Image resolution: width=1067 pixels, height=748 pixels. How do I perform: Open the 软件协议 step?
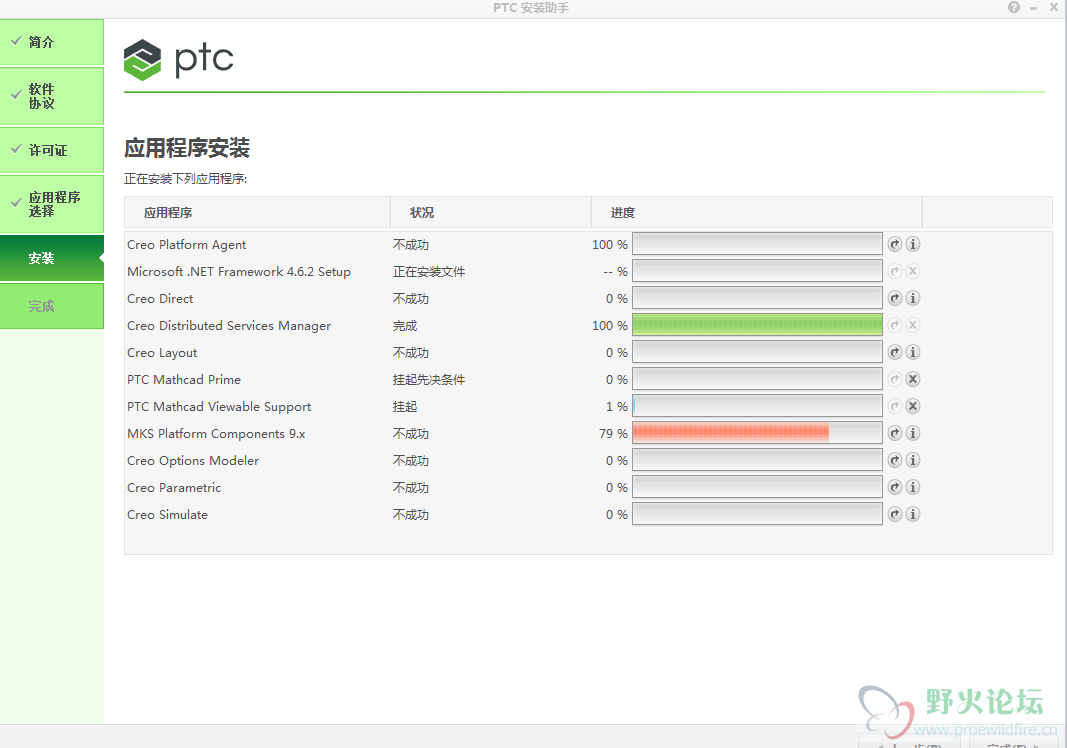(x=52, y=96)
